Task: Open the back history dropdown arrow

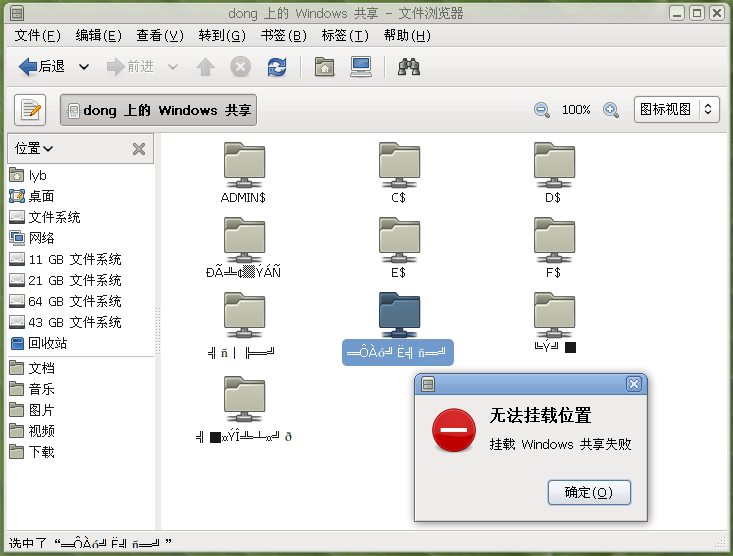Action: point(84,67)
